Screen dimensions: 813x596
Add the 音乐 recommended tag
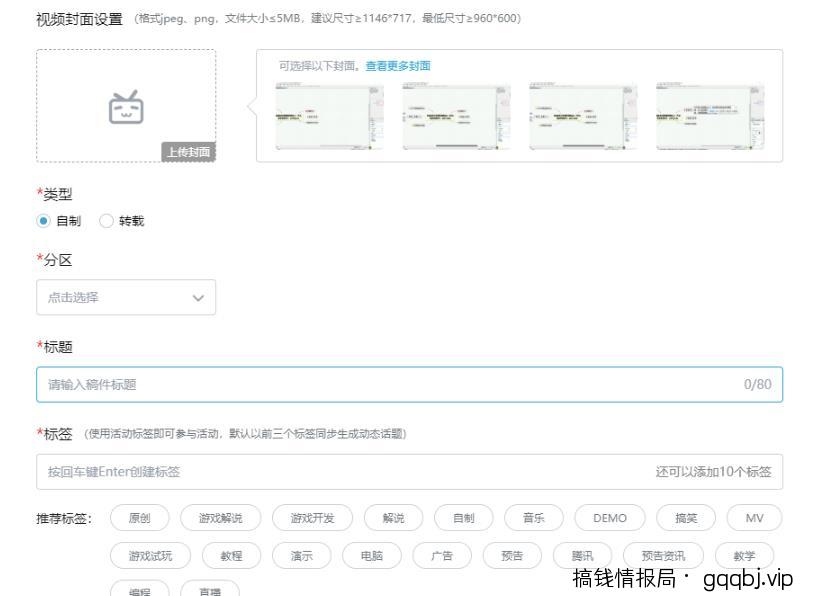pos(534,517)
